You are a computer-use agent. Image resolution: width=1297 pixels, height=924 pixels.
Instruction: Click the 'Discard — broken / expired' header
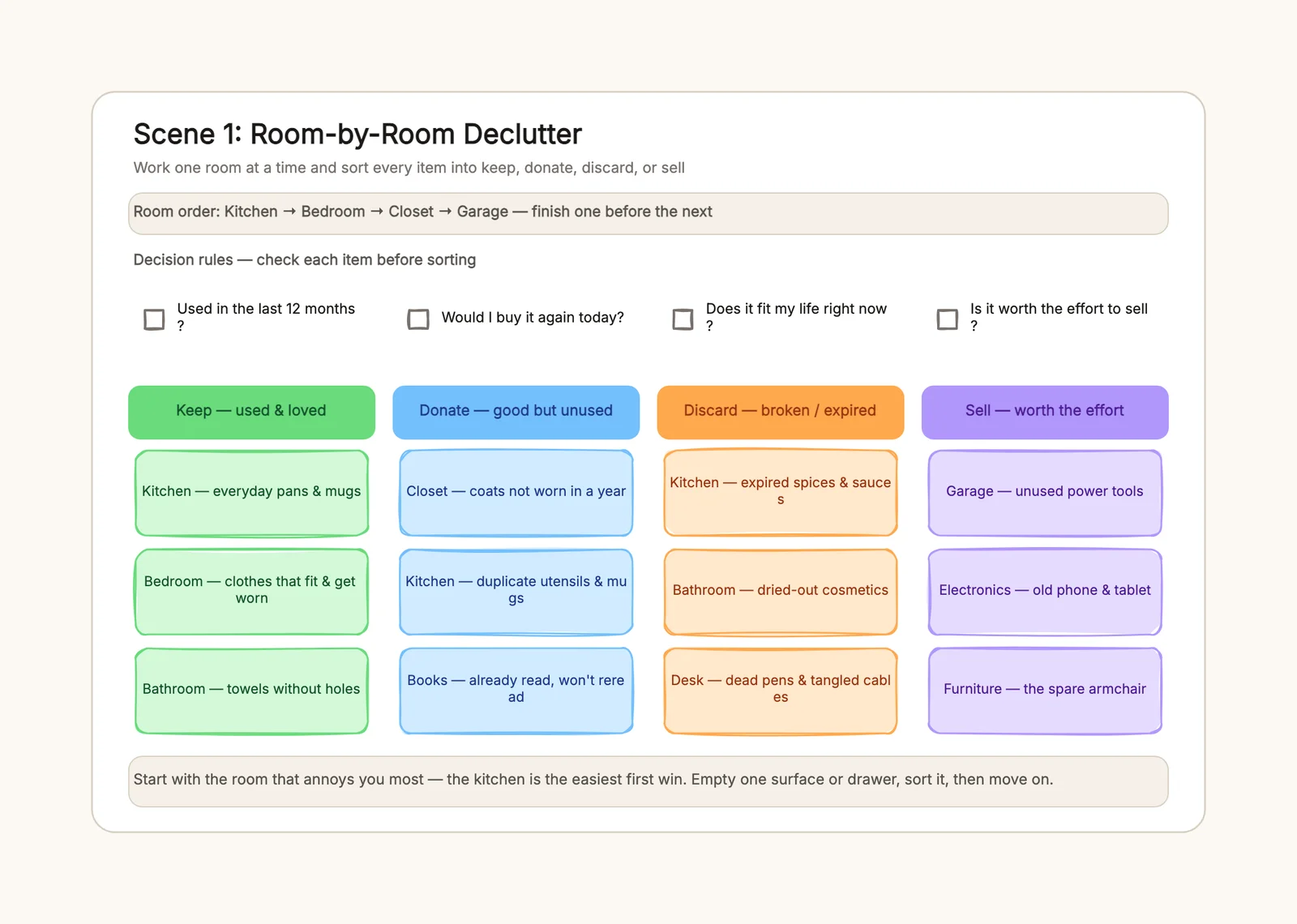(780, 412)
